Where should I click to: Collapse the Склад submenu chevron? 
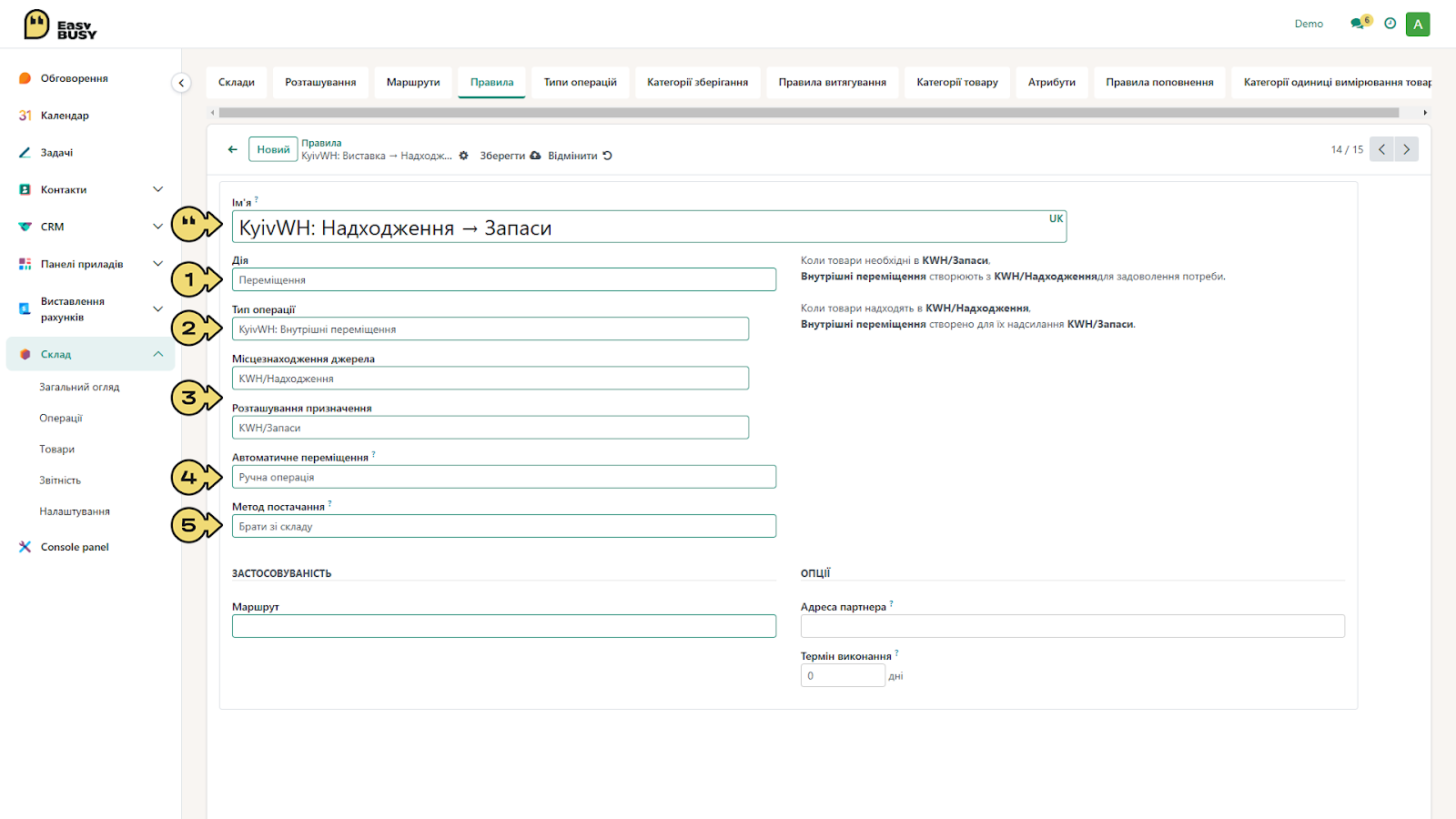pyautogui.click(x=158, y=354)
